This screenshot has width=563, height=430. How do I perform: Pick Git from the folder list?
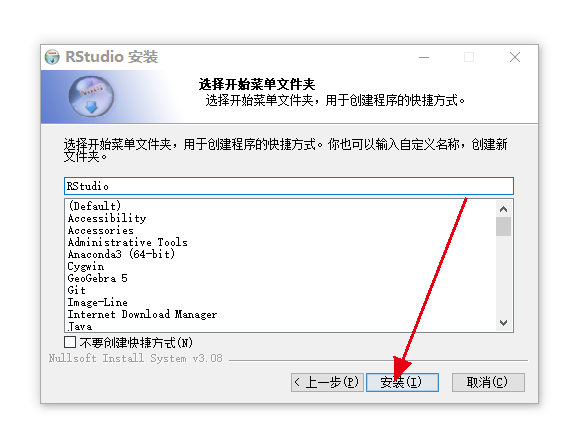coord(76,290)
